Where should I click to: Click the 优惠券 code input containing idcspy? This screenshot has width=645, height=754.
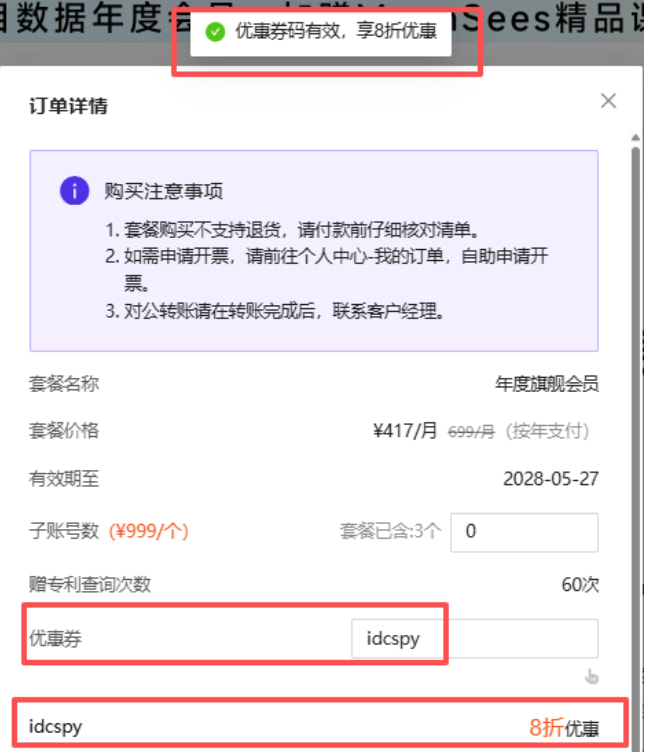(475, 639)
